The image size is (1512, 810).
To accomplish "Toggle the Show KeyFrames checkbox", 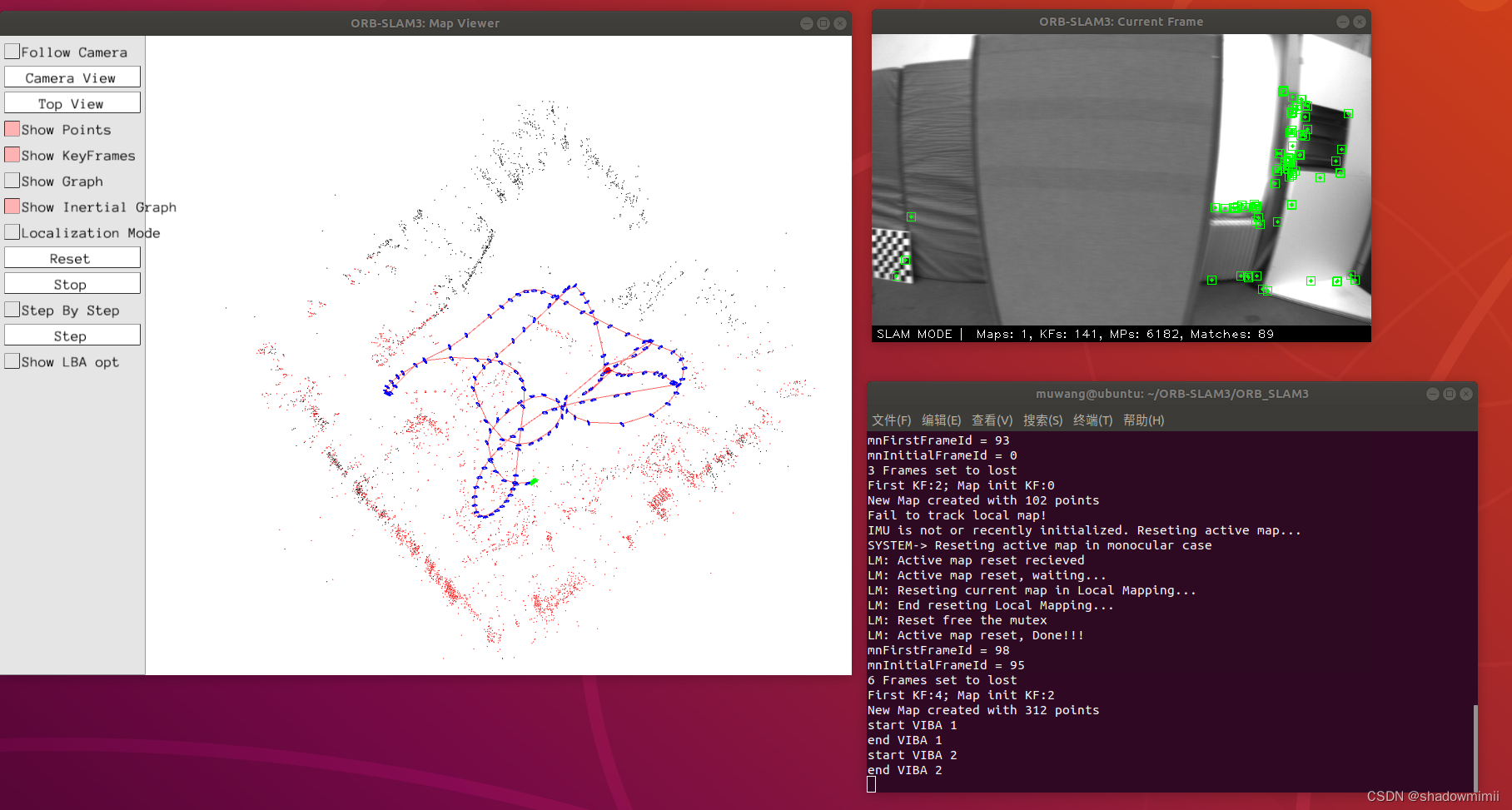I will (12, 155).
